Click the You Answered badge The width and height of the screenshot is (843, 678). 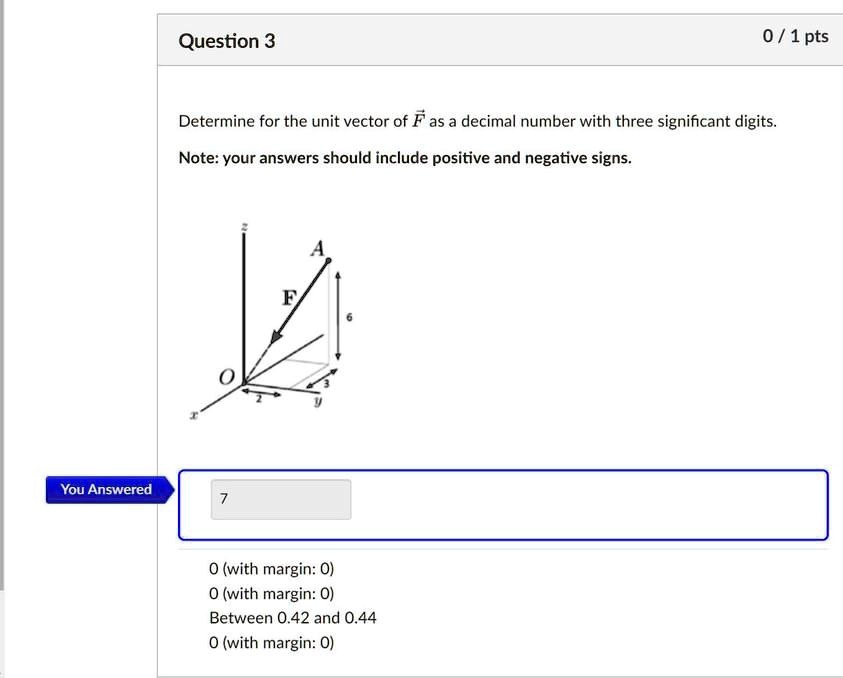pyautogui.click(x=105, y=489)
